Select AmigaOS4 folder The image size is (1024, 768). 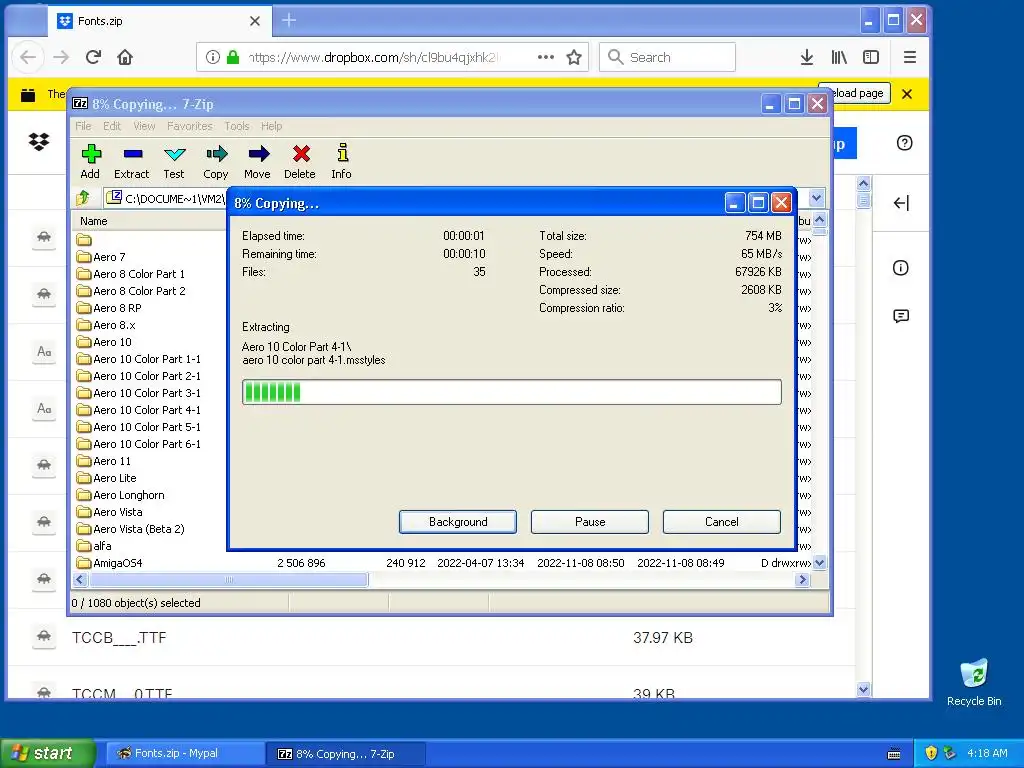[x=110, y=562]
